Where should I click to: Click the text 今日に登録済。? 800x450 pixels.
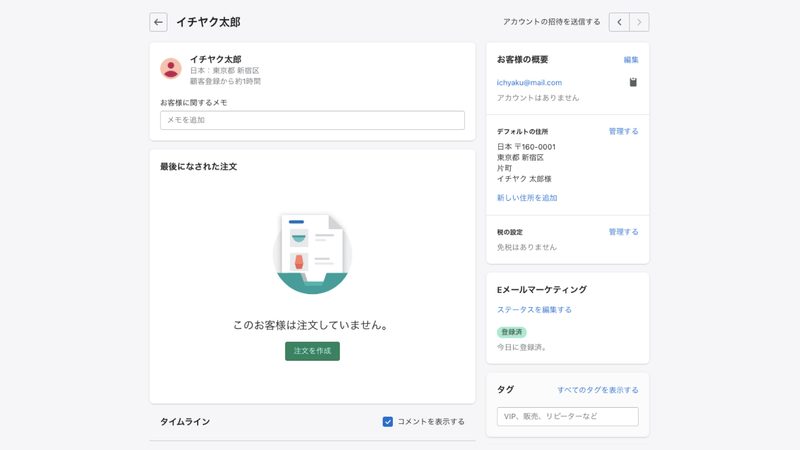(522, 347)
